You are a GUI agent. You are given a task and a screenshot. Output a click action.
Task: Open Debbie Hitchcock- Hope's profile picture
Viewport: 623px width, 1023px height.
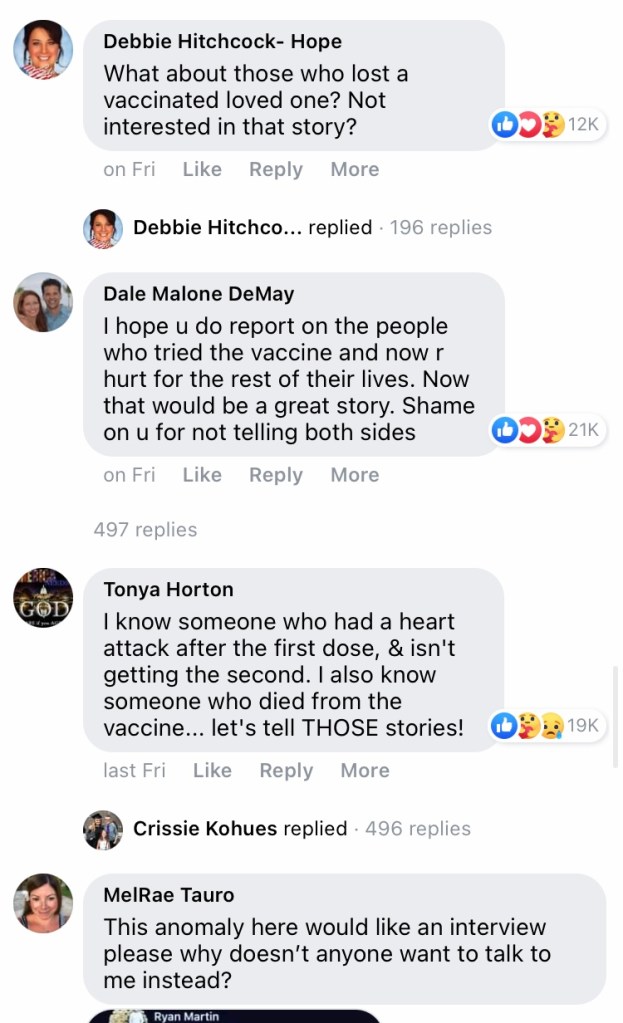43,49
